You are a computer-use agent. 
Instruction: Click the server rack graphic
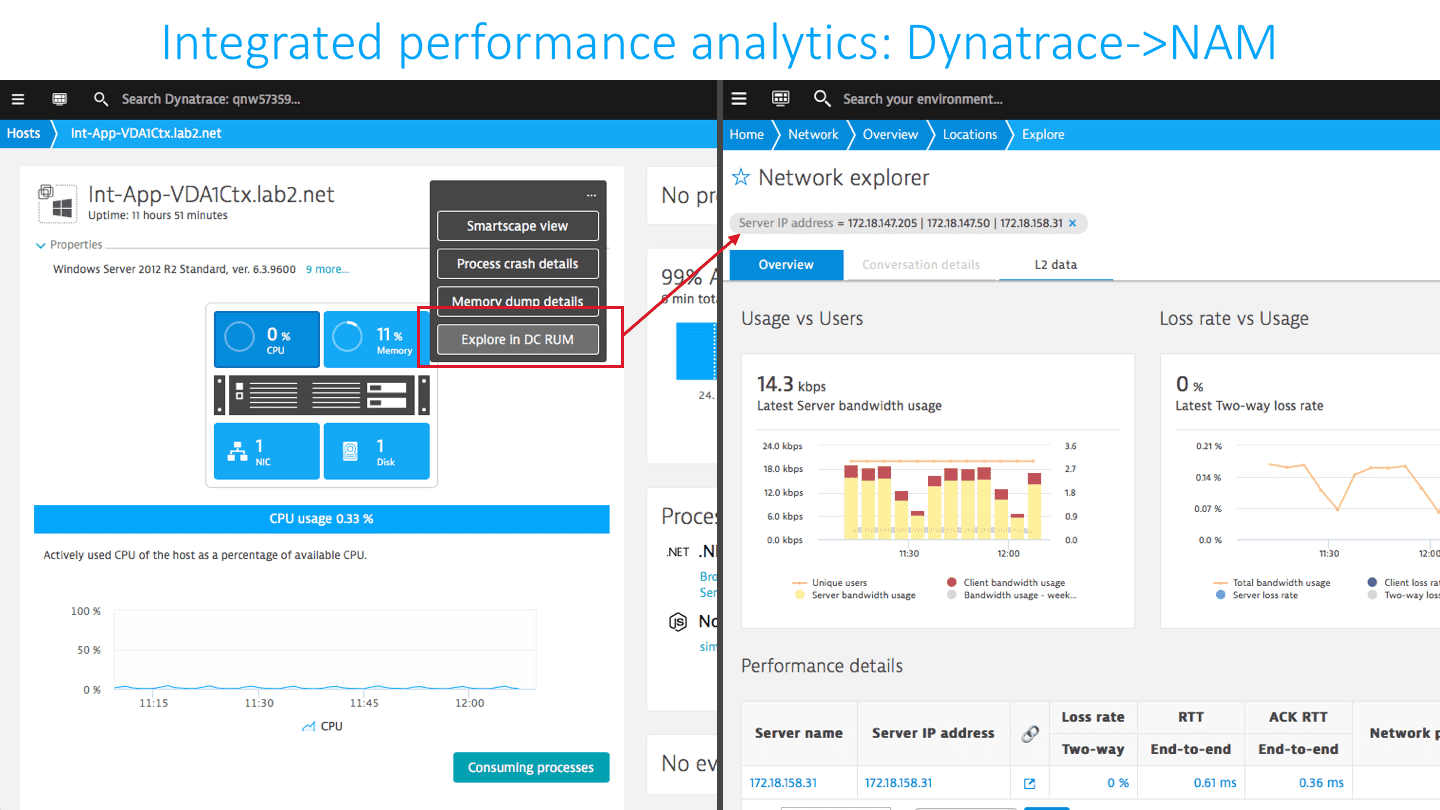(x=321, y=395)
